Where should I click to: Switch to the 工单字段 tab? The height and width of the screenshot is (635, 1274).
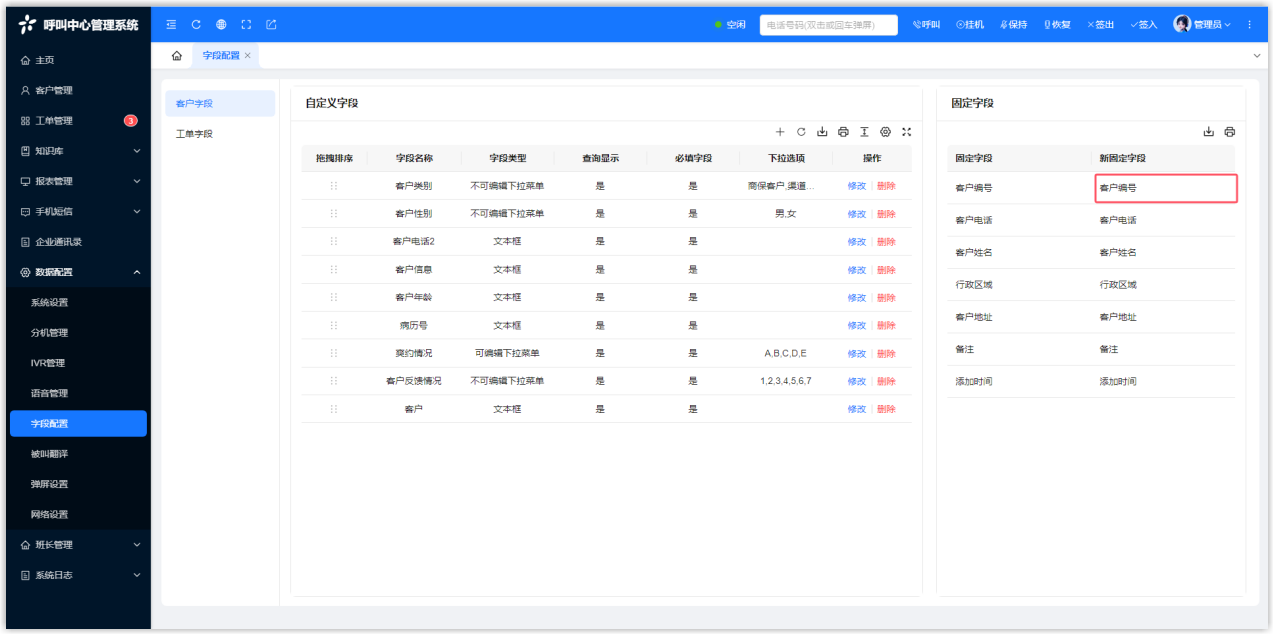click(x=194, y=134)
